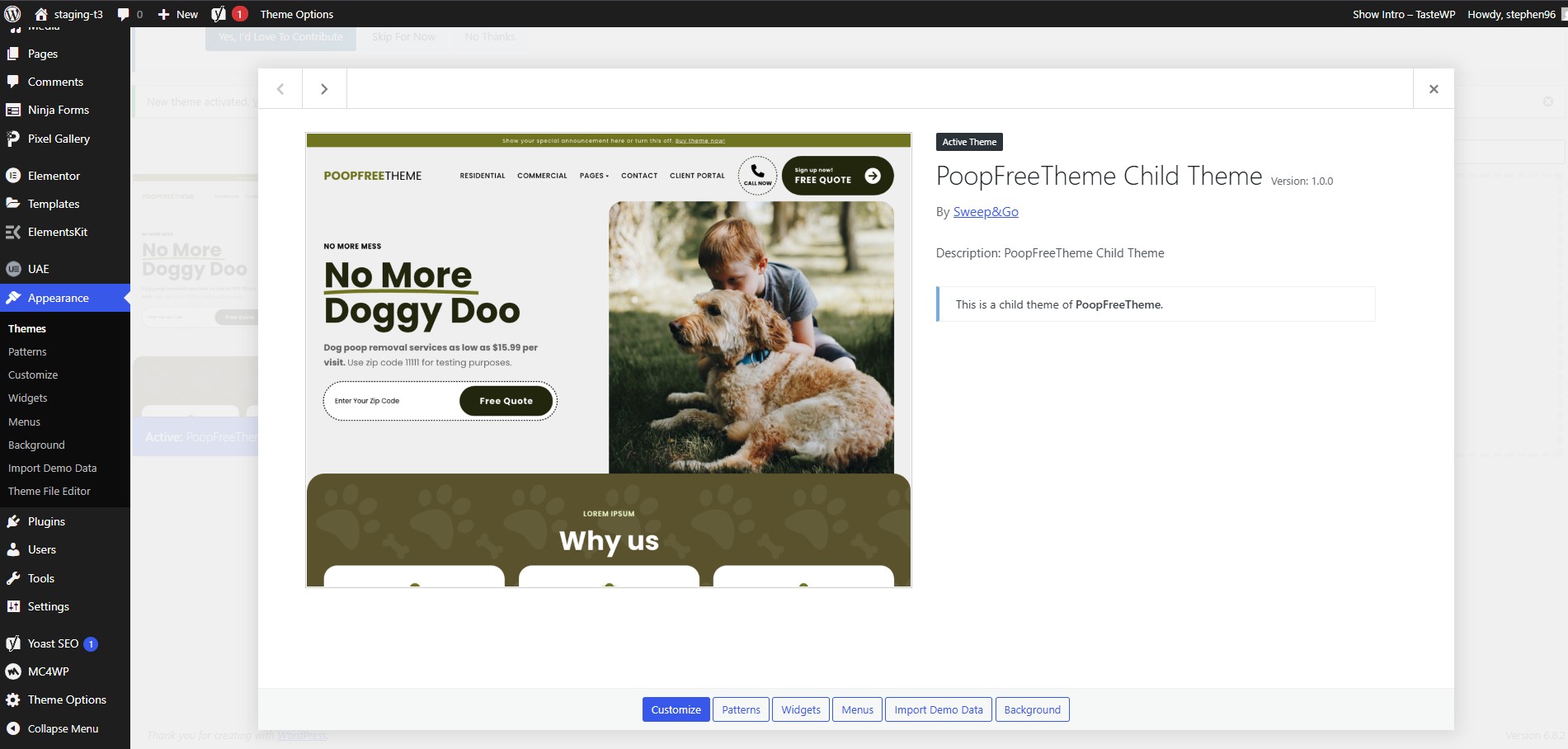
Task: Click the Widgets button in footer
Action: pos(801,709)
